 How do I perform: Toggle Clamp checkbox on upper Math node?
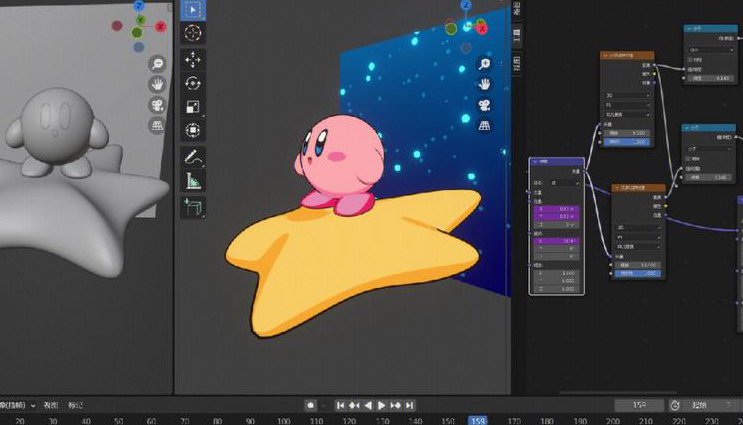tap(691, 60)
